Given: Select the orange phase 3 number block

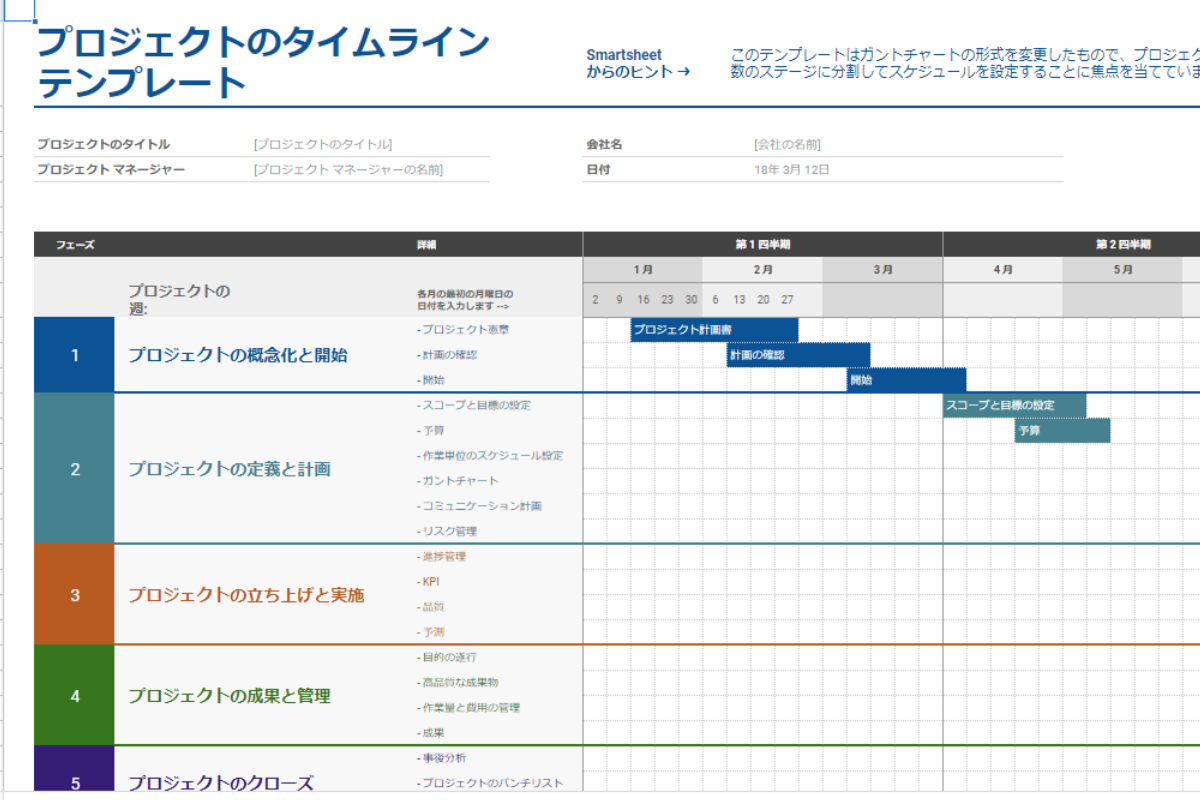Looking at the screenshot, I should pos(75,595).
